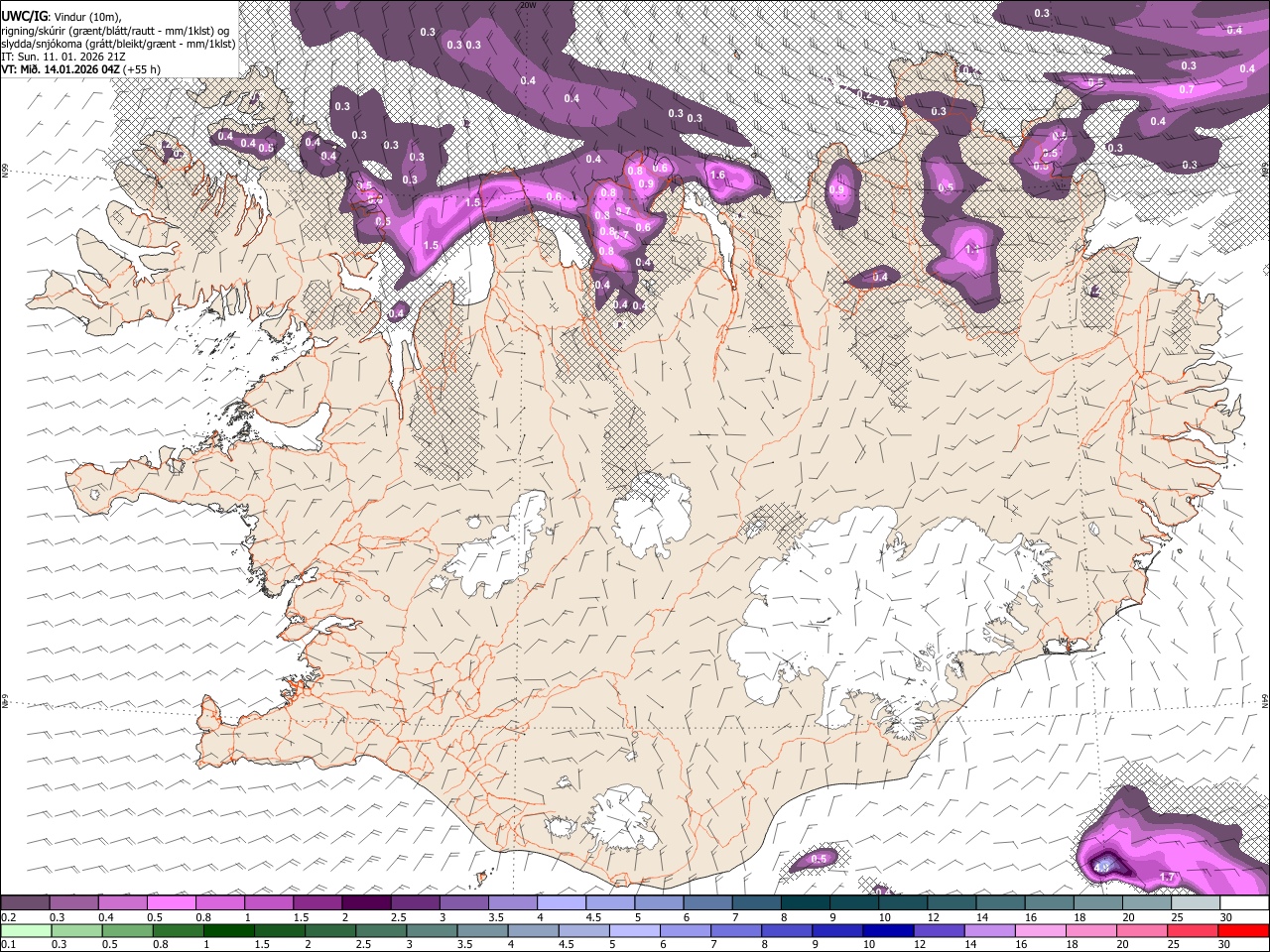Click the pale grey 25 snow legend swatch
Image resolution: width=1270 pixels, height=952 pixels.
[1195, 903]
